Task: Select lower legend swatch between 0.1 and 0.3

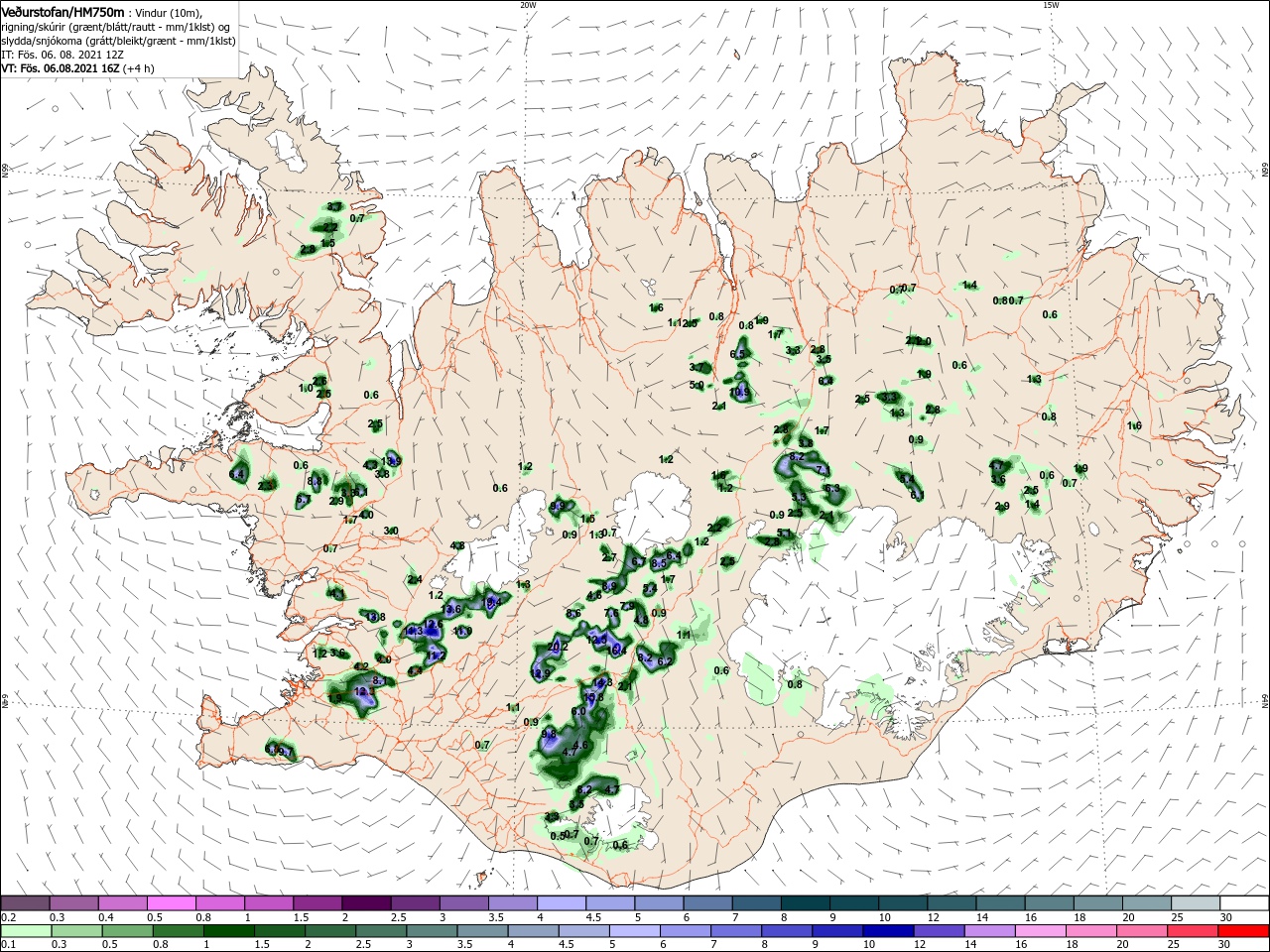Action: (27, 932)
